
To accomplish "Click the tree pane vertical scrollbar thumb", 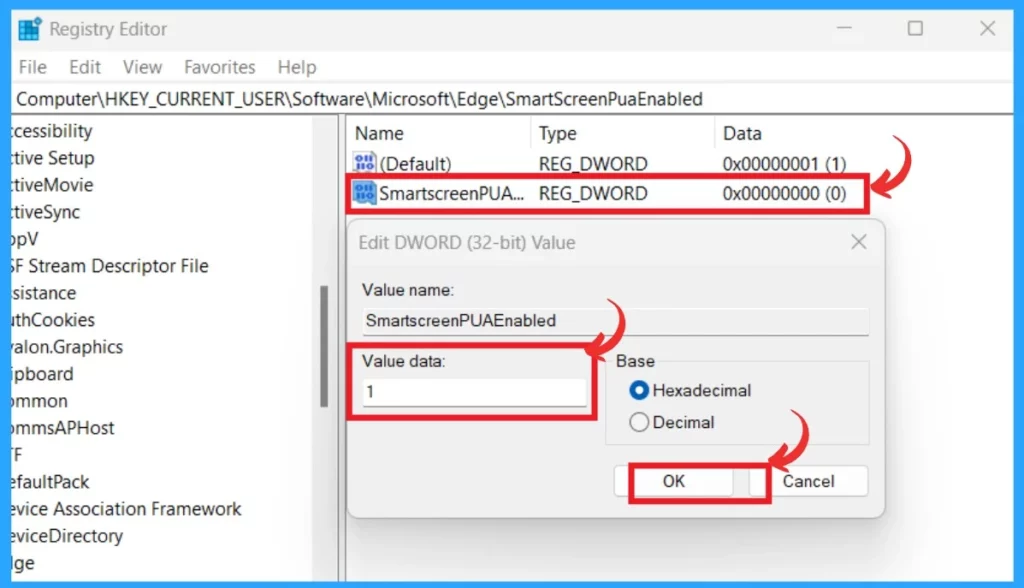I will click(324, 346).
